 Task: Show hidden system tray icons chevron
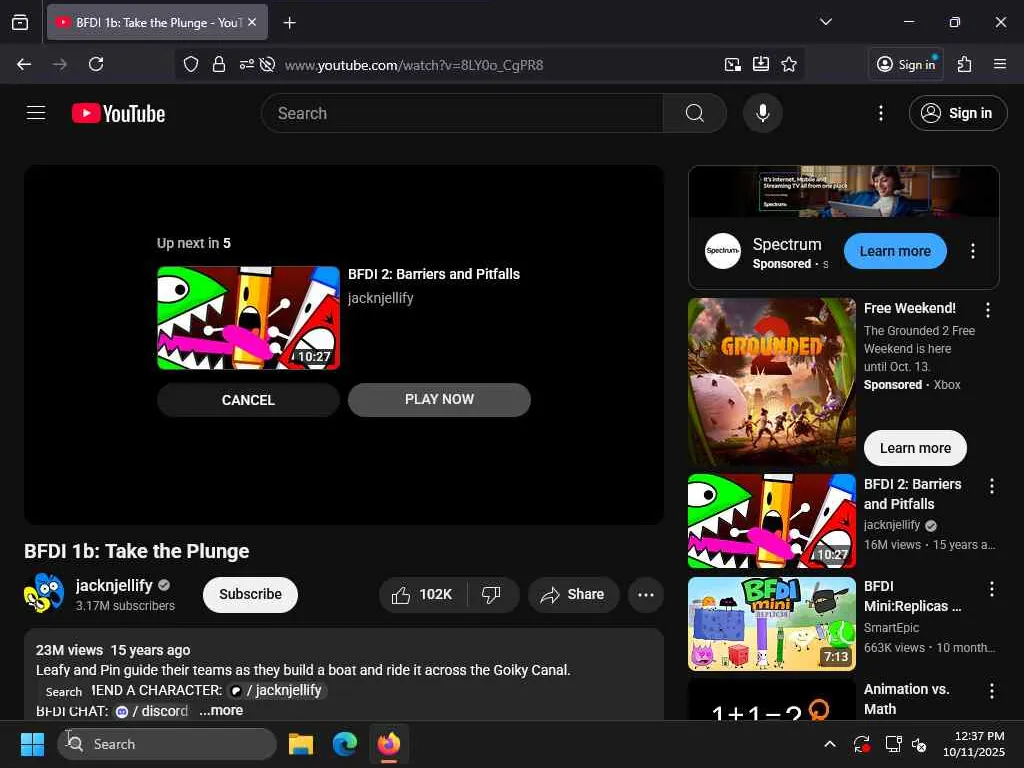click(829, 744)
